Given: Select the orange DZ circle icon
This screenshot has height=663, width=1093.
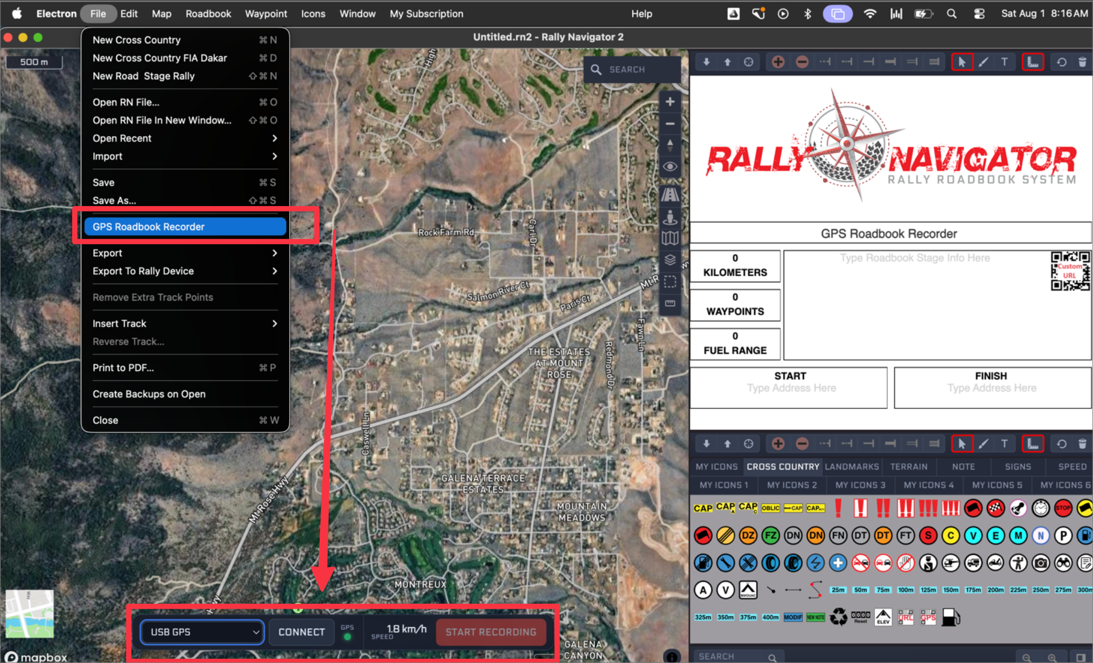Looking at the screenshot, I should (748, 535).
